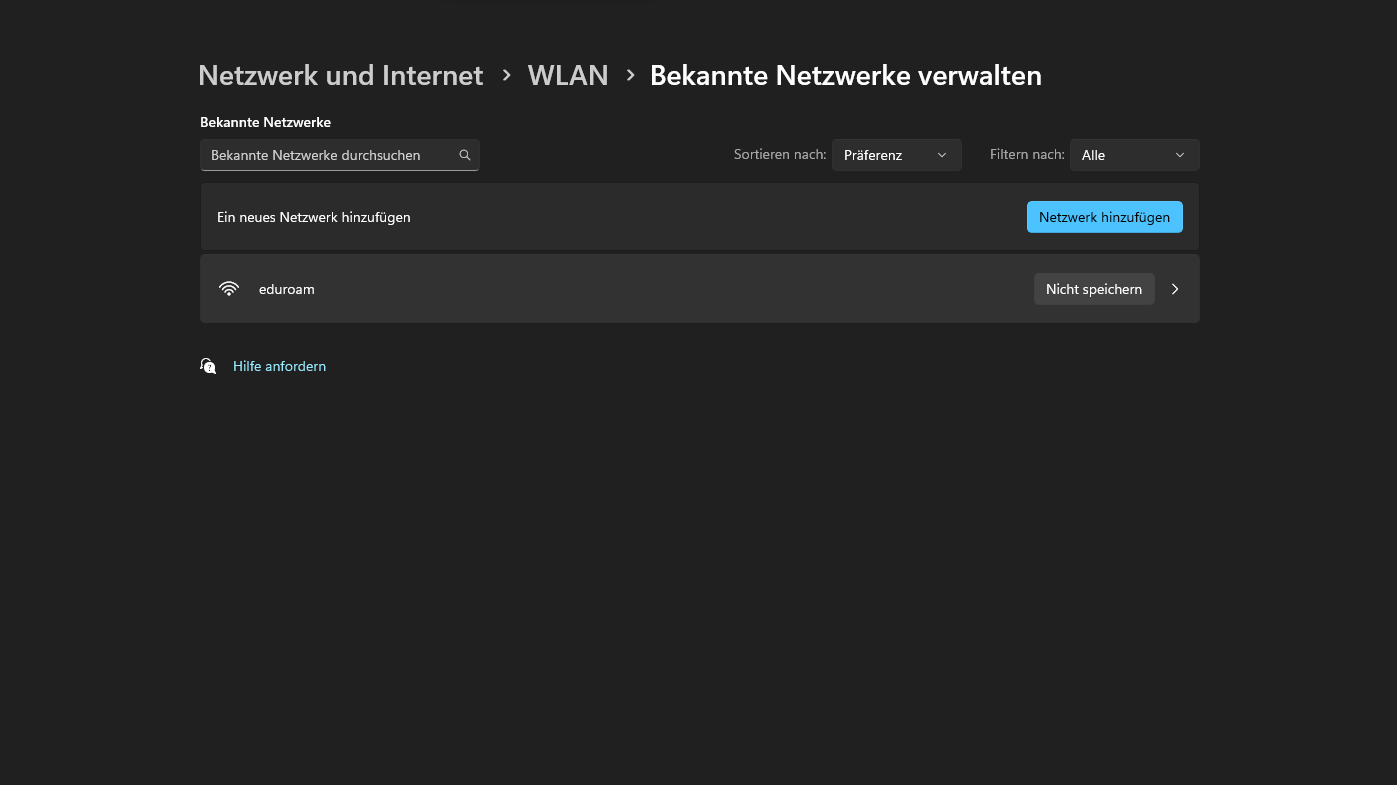
Task: Select the eduroam network name
Action: click(287, 289)
